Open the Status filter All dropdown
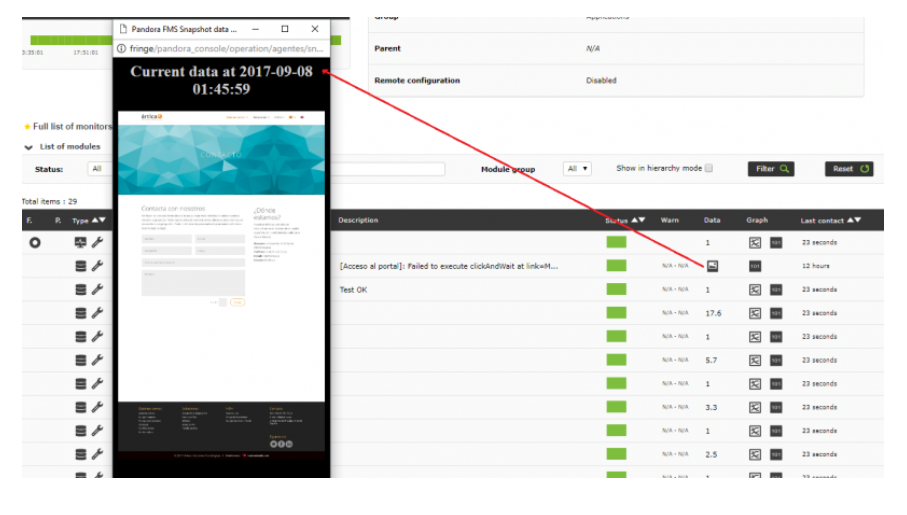This screenshot has height=515, width=907. (x=100, y=168)
